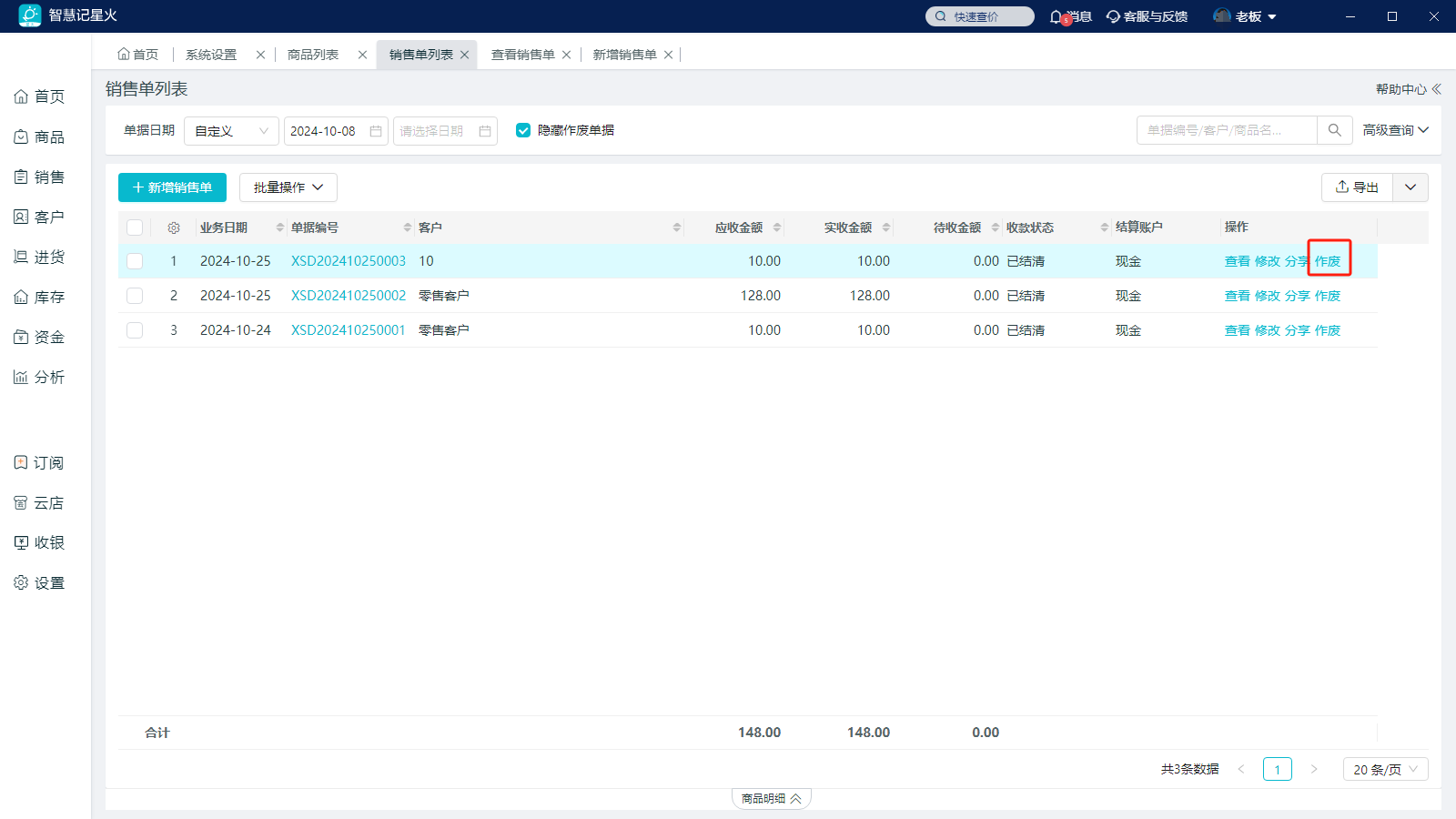Screen dimensions: 1456x819
Task: Click the 智慧记星火 app logo
Action: [x=30, y=15]
